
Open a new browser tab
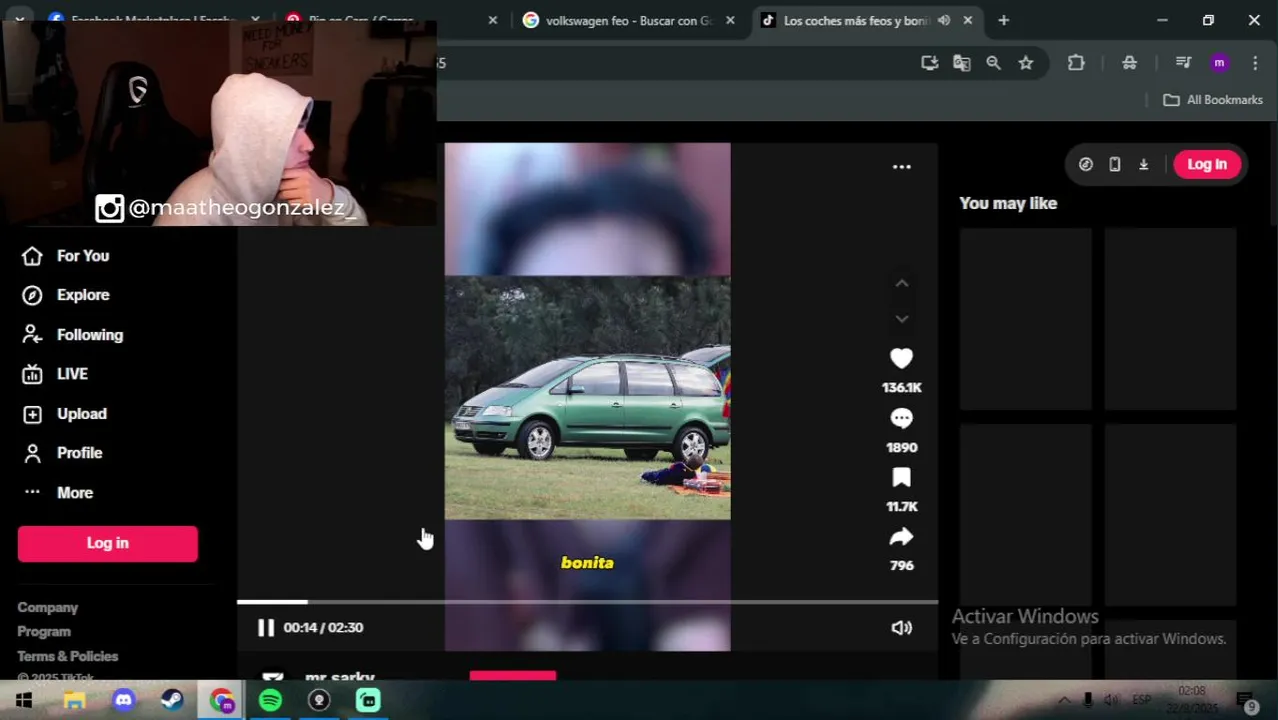click(x=1003, y=20)
